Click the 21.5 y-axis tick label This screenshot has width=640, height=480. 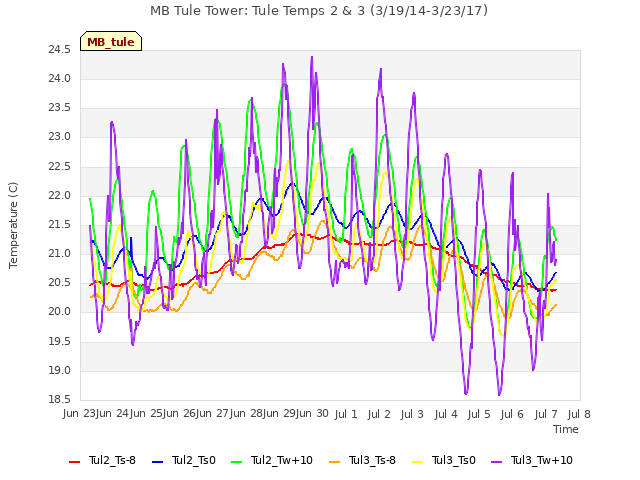pos(60,224)
